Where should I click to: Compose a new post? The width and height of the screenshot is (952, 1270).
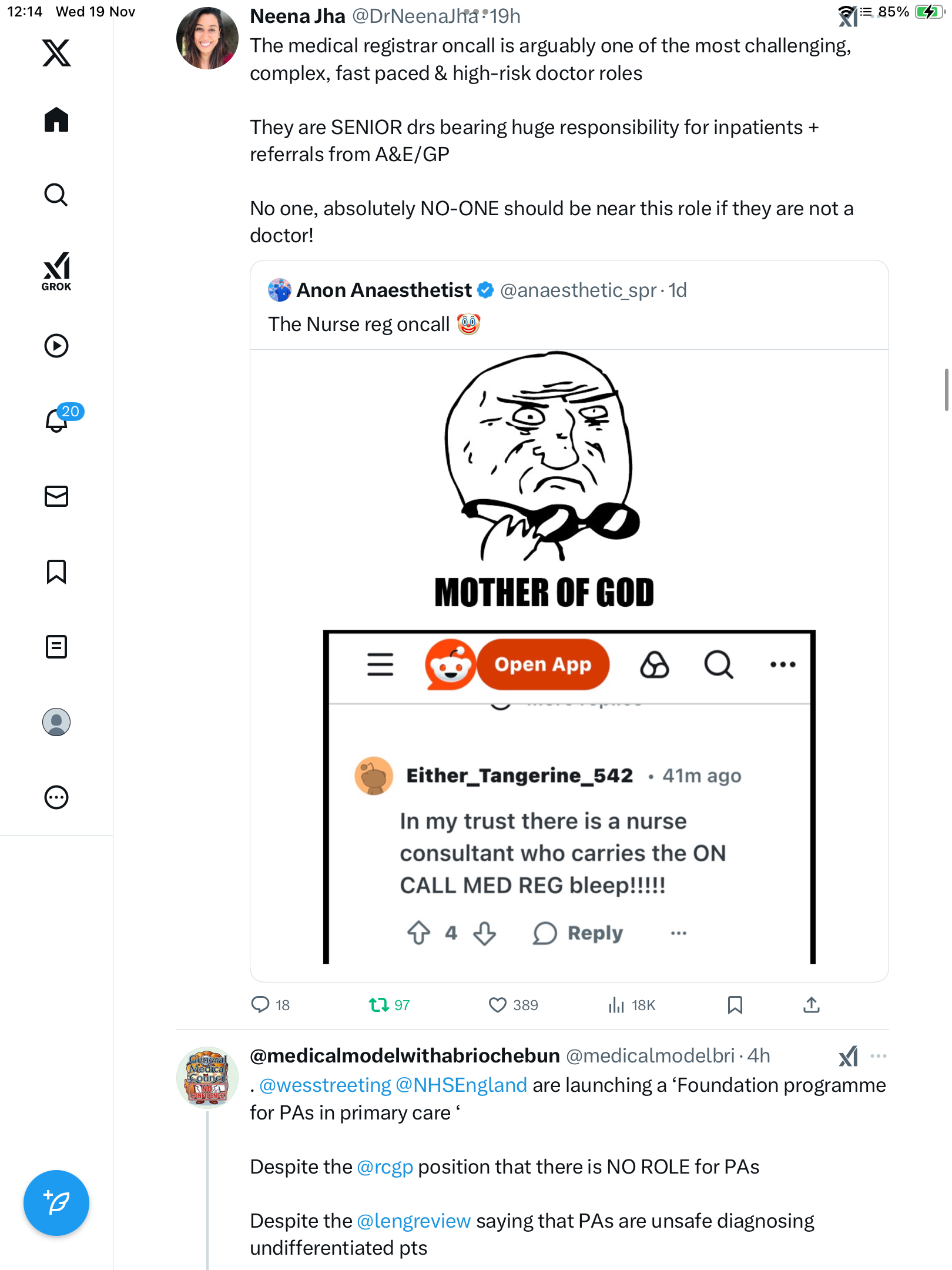pyautogui.click(x=56, y=1203)
